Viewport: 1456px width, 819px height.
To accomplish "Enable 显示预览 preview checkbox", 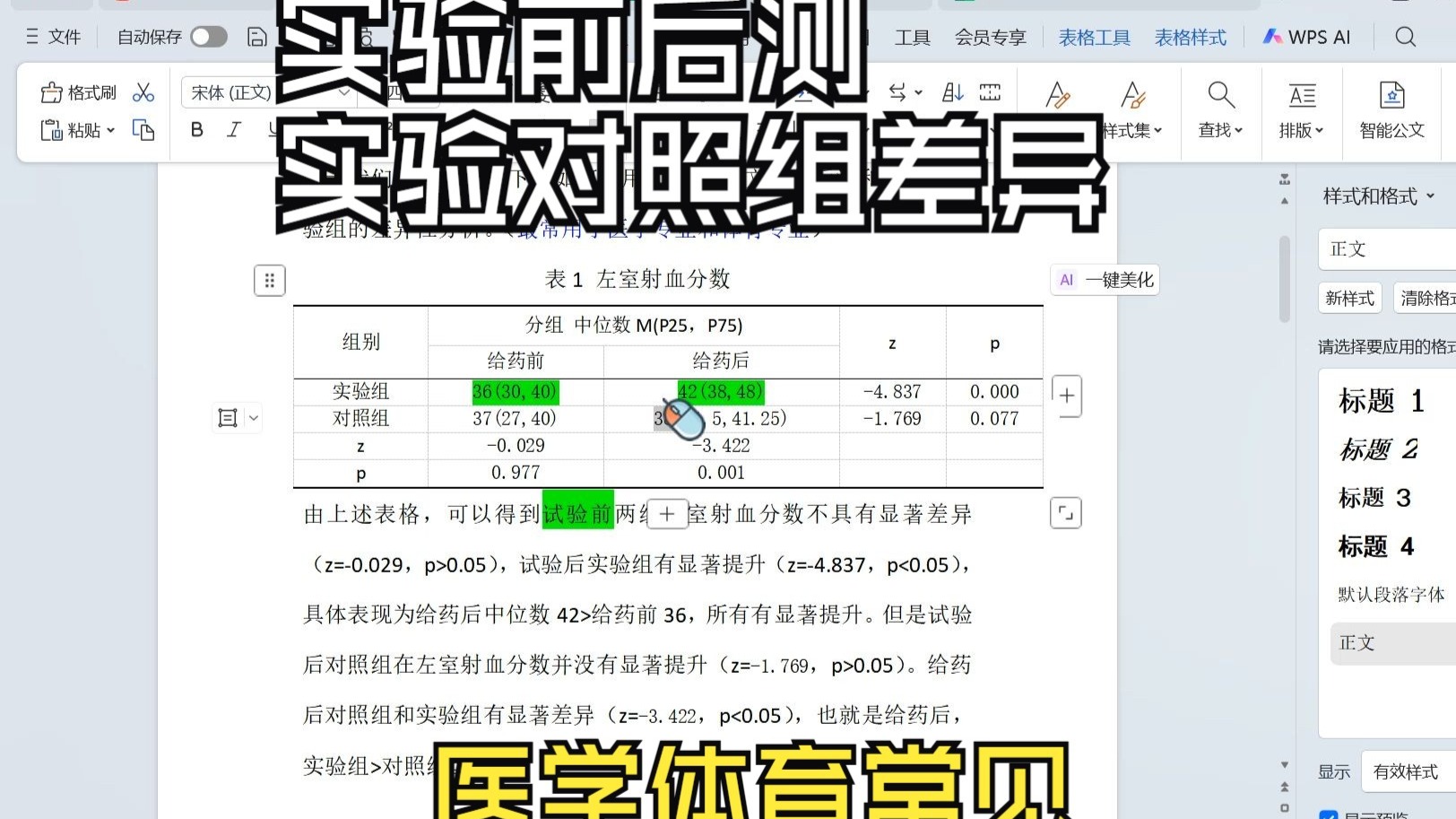I will [x=1330, y=815].
